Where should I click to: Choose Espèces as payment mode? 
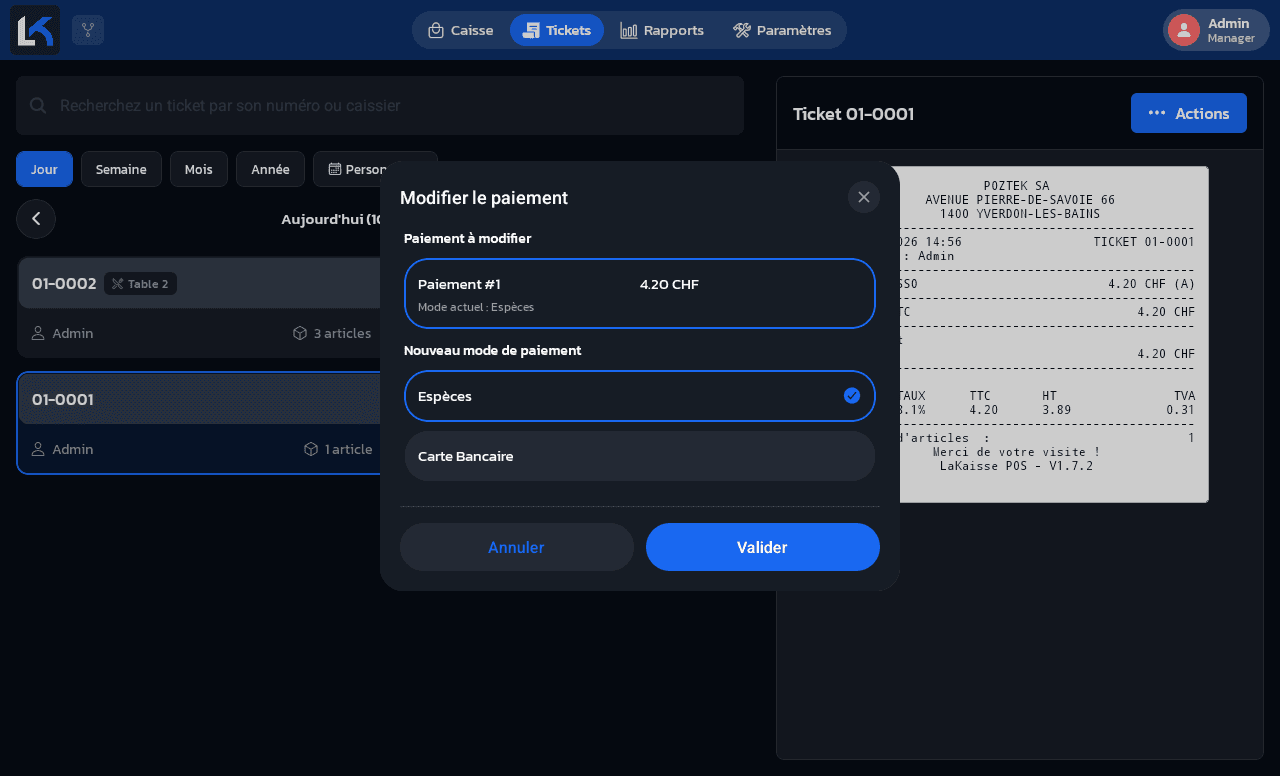tap(640, 396)
